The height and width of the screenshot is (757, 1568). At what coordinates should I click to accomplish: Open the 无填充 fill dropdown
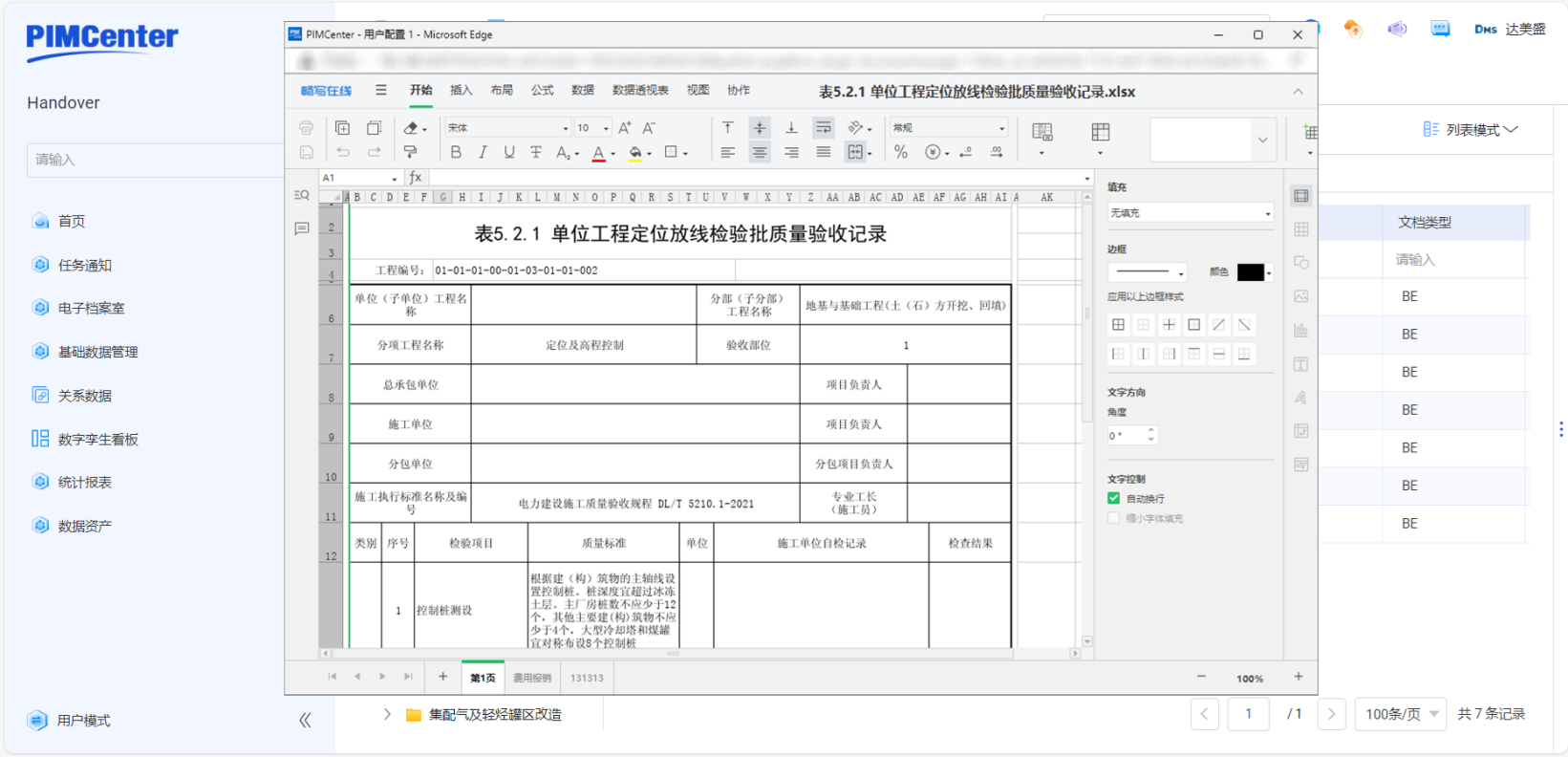tap(1191, 213)
